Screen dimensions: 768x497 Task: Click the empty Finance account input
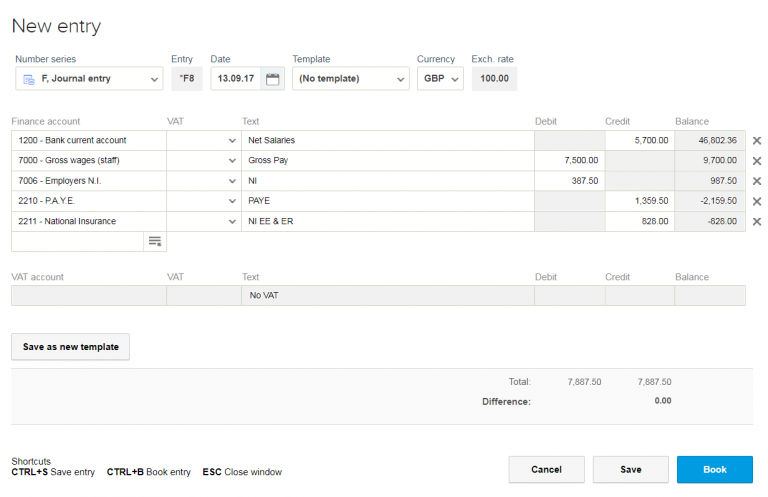[77, 241]
